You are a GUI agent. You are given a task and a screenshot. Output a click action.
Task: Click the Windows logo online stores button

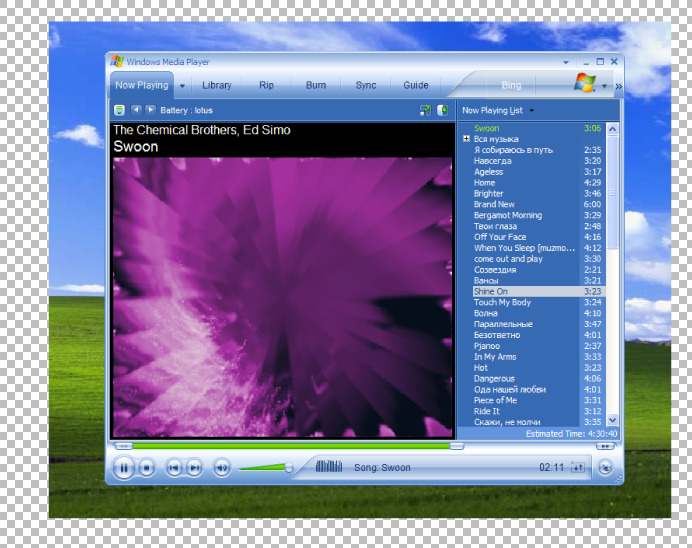click(x=585, y=83)
